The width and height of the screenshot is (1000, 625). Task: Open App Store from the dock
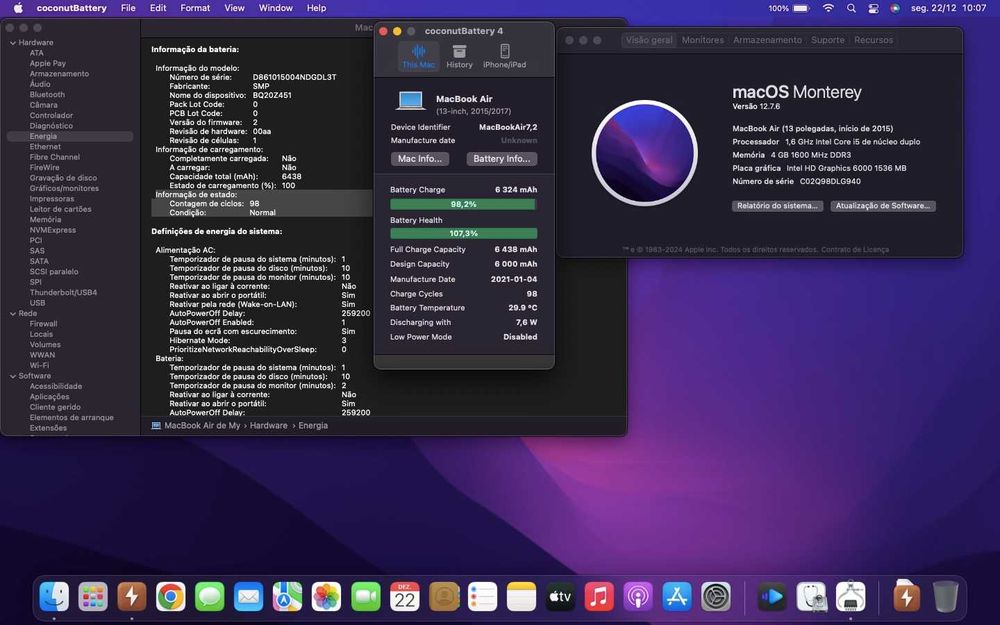click(x=677, y=597)
